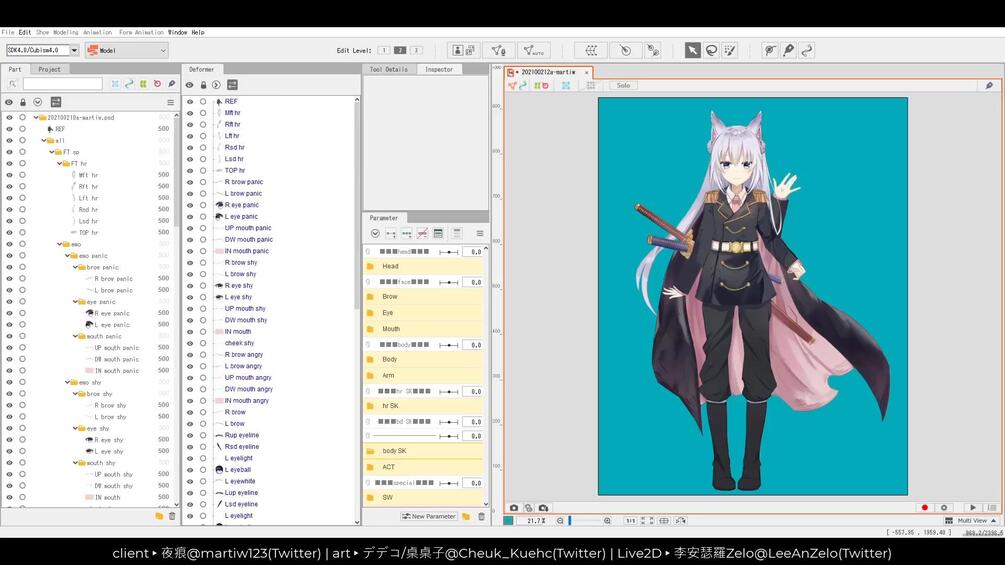The image size is (1005, 565).
Task: Click the head parameter slider
Action: coord(449,252)
